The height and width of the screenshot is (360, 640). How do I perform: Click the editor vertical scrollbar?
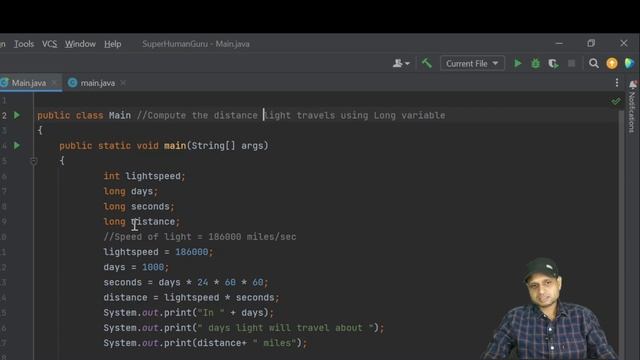point(622,233)
